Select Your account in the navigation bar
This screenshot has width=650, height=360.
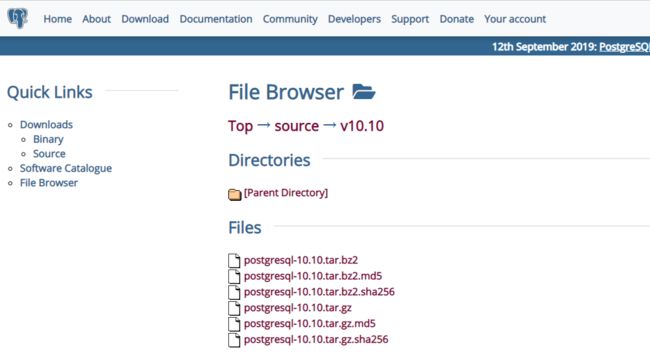tap(515, 19)
